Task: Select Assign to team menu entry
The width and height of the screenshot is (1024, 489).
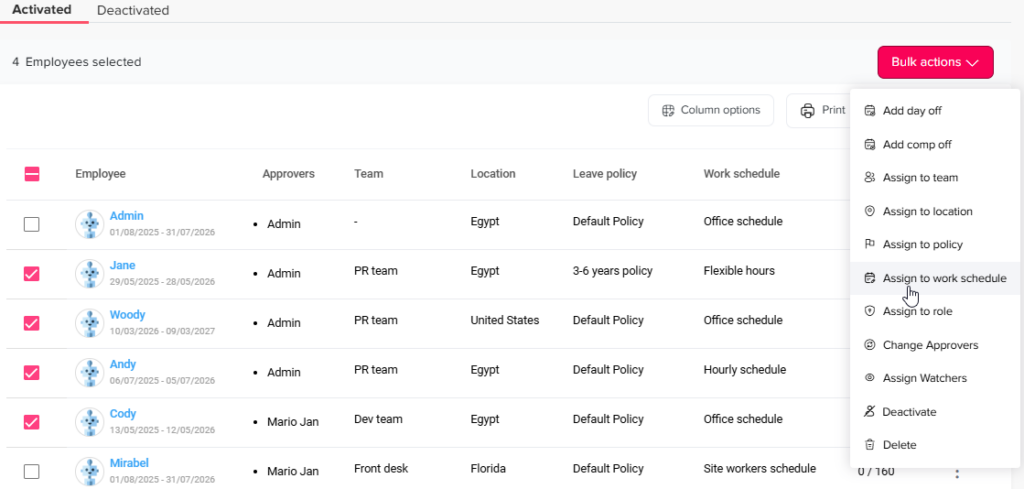Action: (935, 178)
